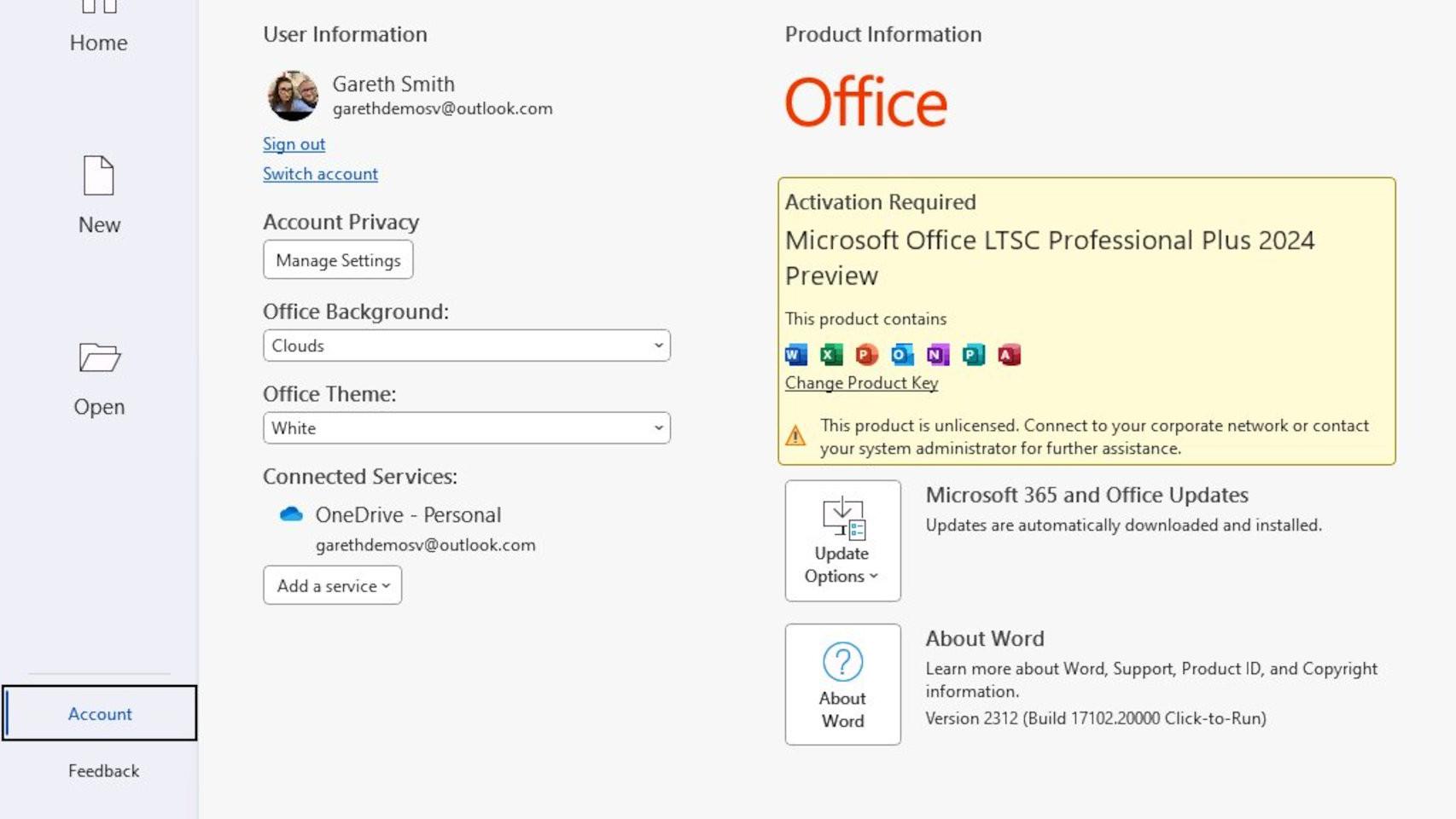
Task: Select the Account tab
Action: point(99,713)
